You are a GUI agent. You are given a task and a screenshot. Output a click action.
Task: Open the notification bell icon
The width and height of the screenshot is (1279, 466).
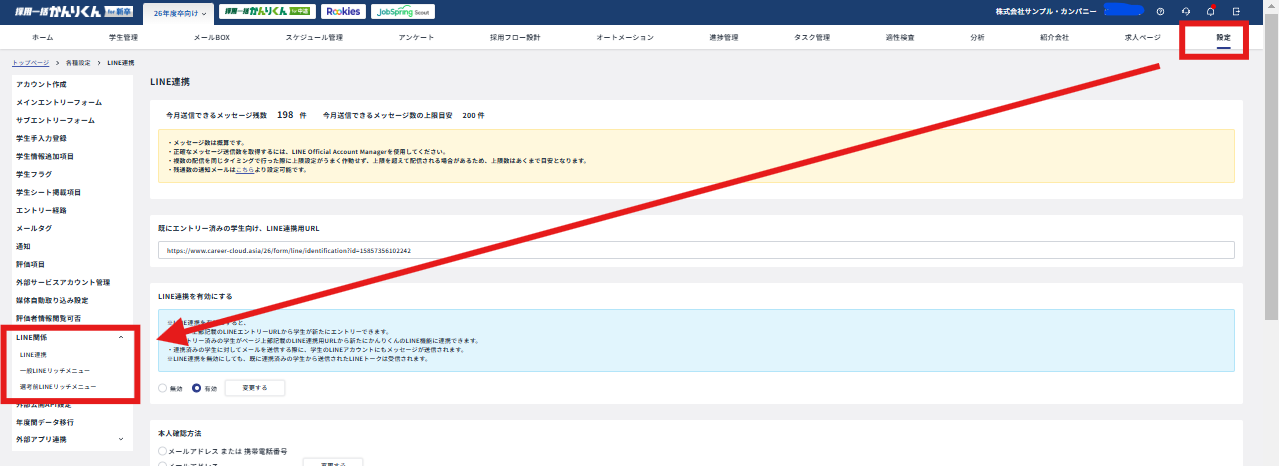pyautogui.click(x=1210, y=11)
